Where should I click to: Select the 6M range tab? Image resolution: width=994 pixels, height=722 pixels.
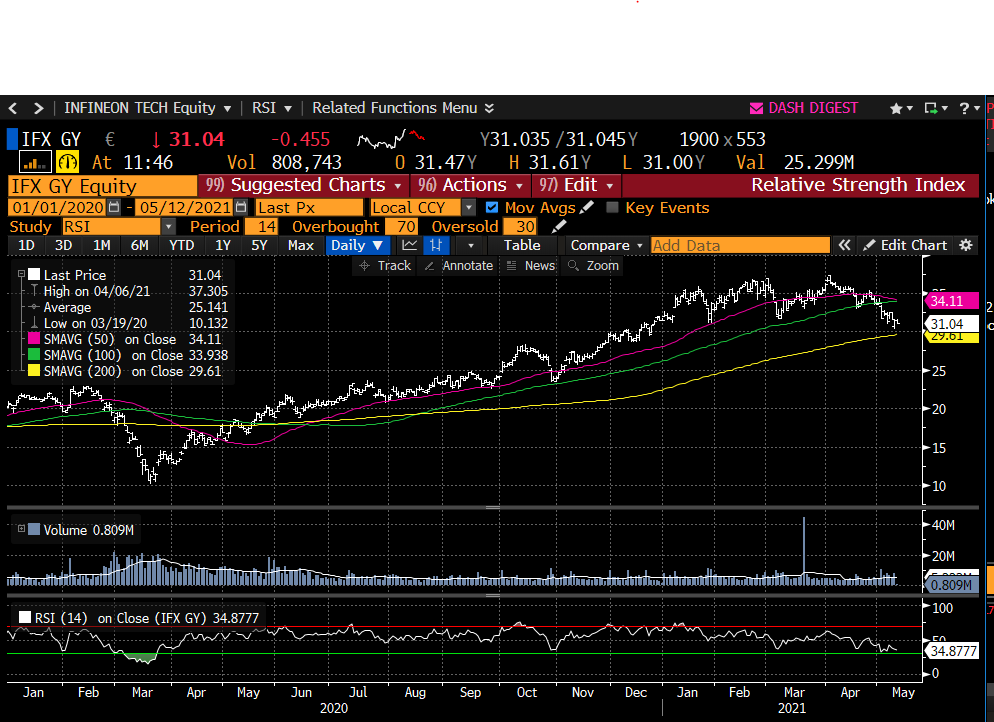coord(139,245)
